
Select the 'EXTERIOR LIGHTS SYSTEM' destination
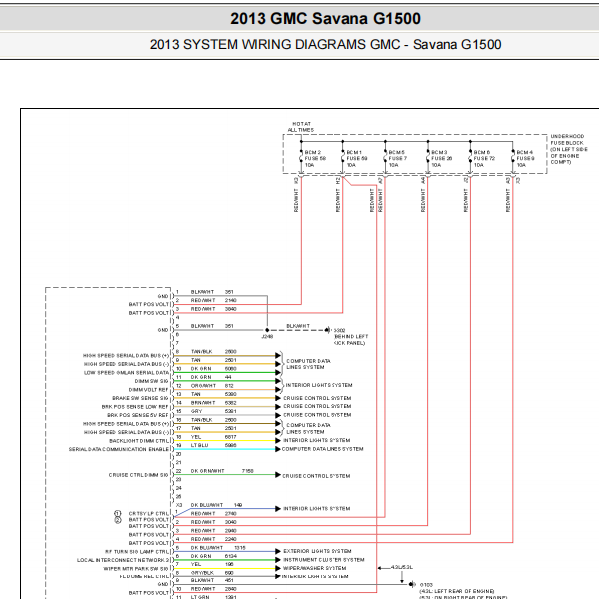click(x=317, y=551)
